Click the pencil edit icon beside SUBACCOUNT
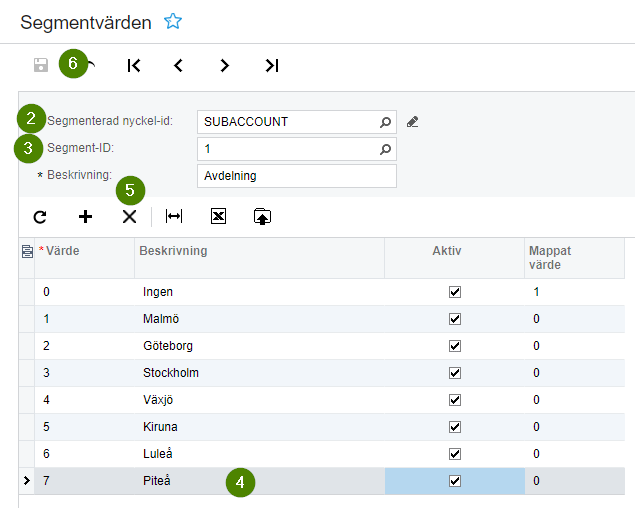The height and width of the screenshot is (508, 635). tap(413, 122)
